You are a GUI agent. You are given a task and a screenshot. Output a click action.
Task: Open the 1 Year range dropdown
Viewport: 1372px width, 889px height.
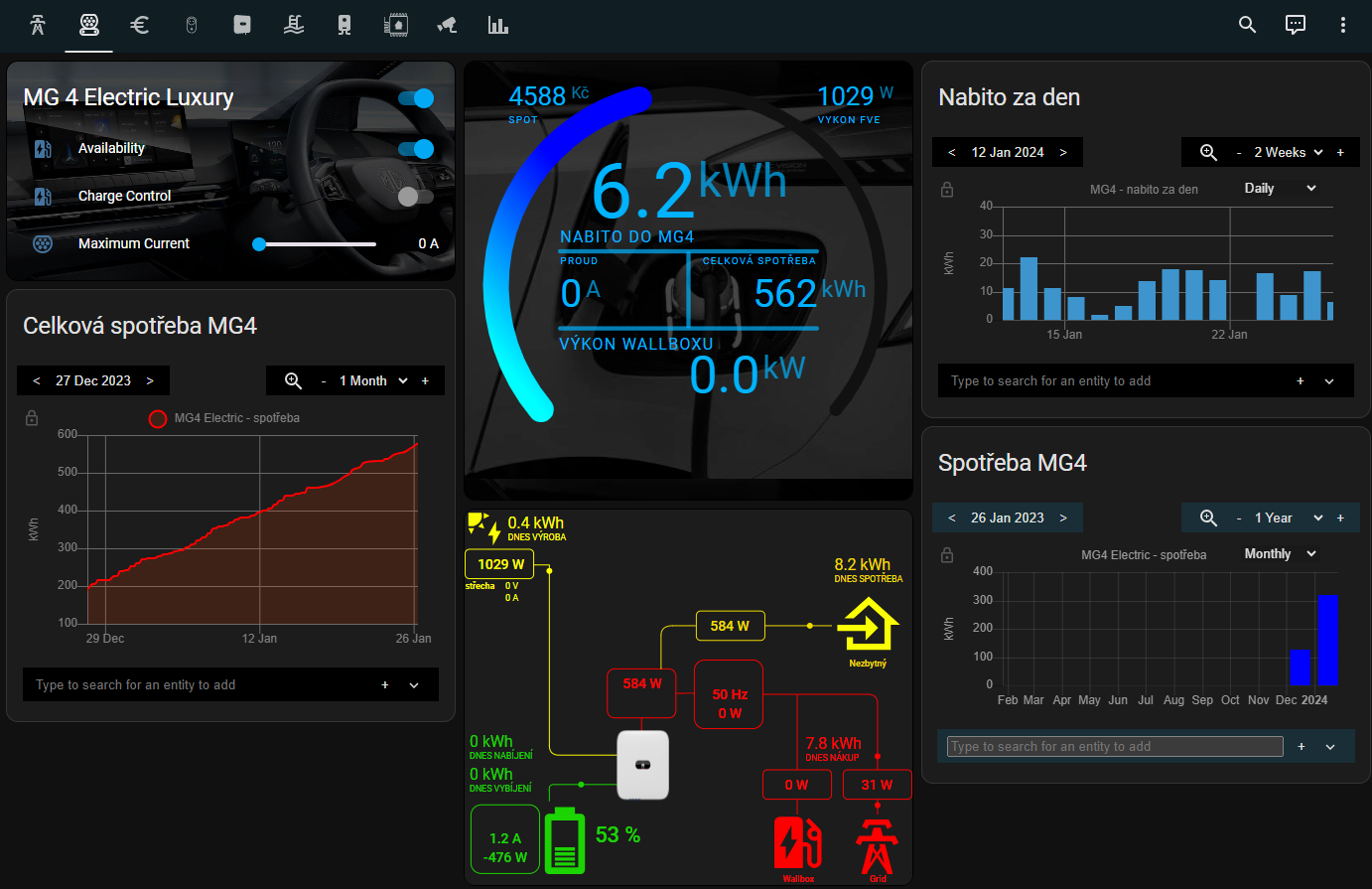click(x=1289, y=518)
